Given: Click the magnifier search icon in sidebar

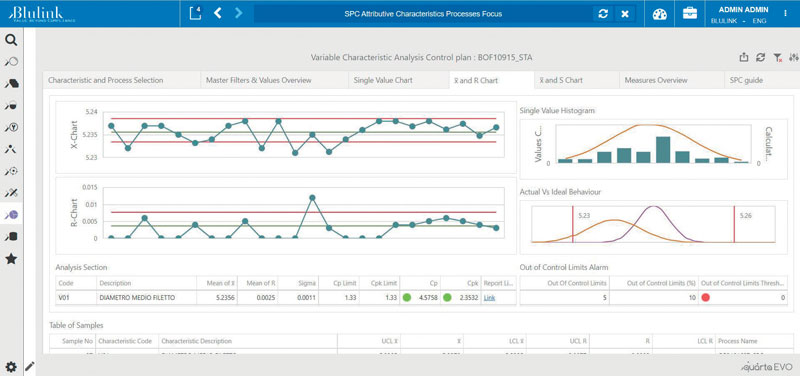Looking at the screenshot, I should [x=11, y=40].
